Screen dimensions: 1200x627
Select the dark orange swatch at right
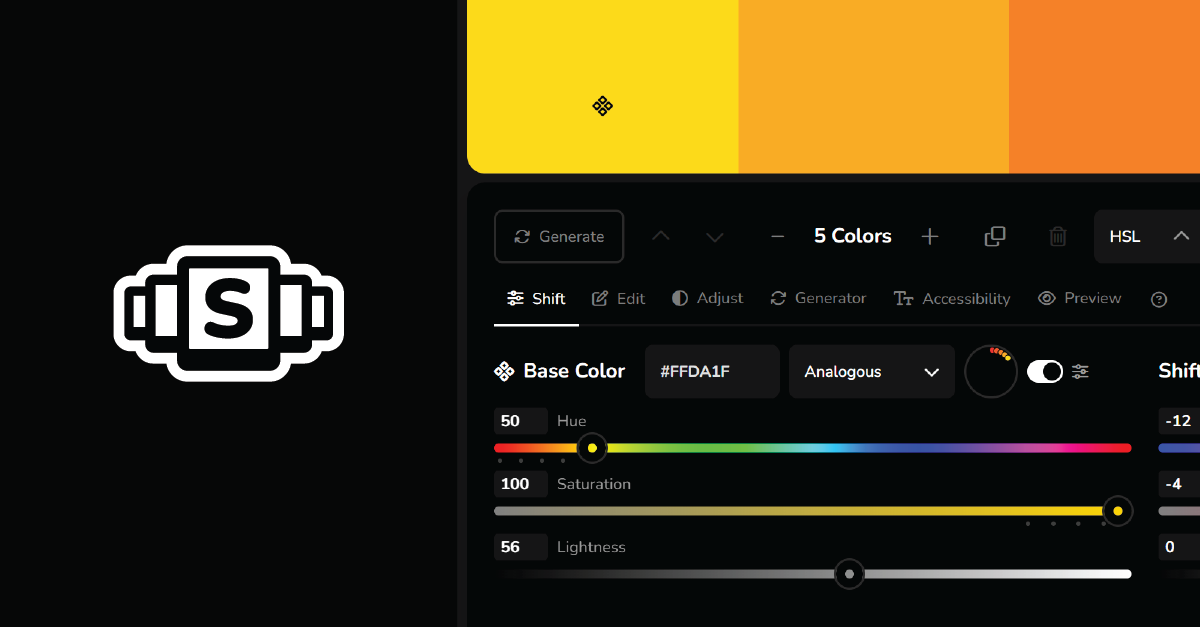tap(1104, 86)
